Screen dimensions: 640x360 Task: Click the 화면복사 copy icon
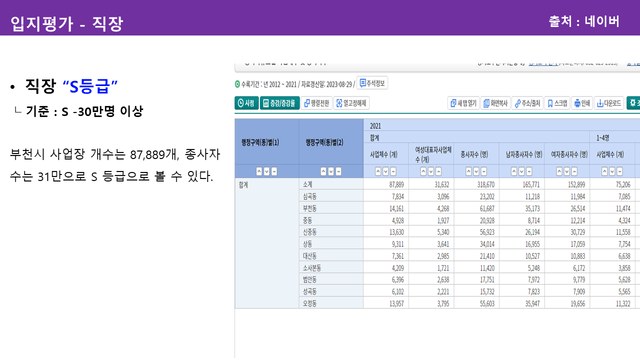(x=495, y=104)
